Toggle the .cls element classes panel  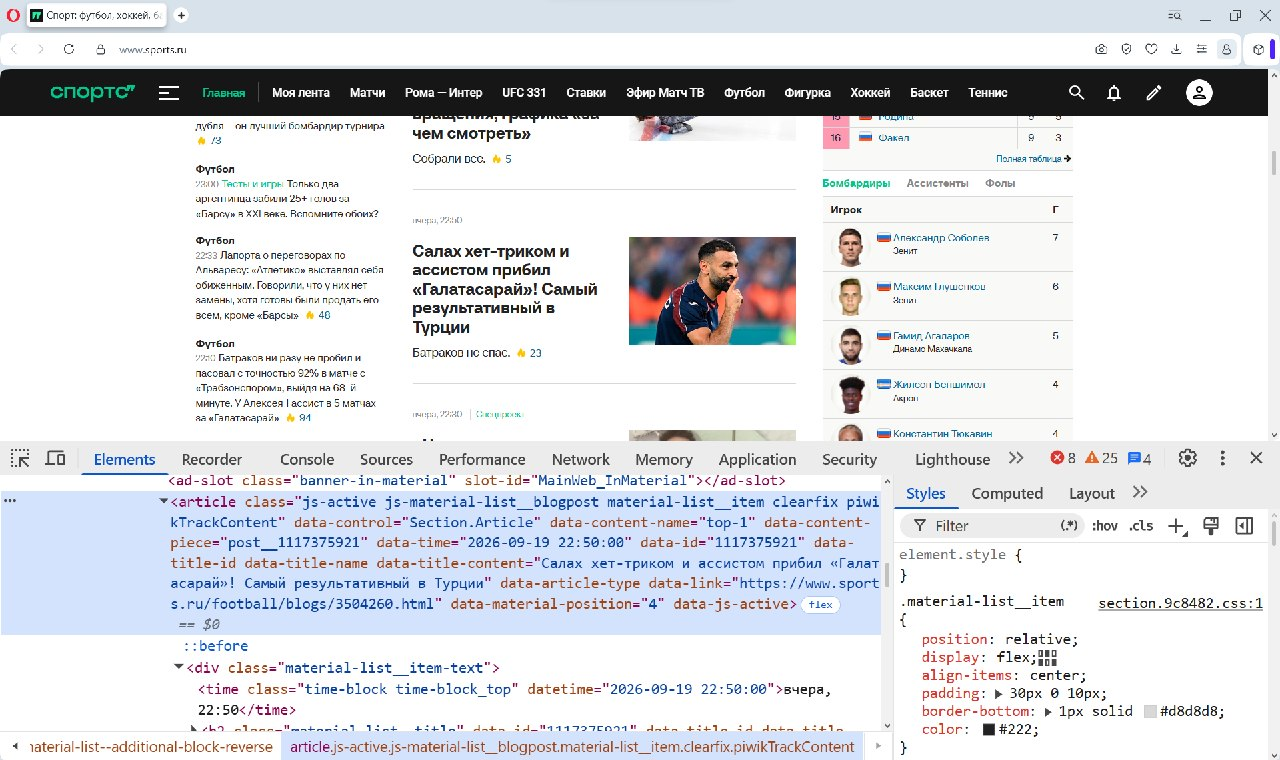[1141, 526]
